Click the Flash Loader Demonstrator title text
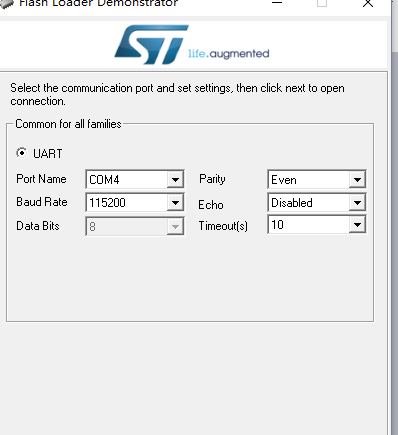Image resolution: width=398 pixels, height=435 pixels. [x=98, y=3]
